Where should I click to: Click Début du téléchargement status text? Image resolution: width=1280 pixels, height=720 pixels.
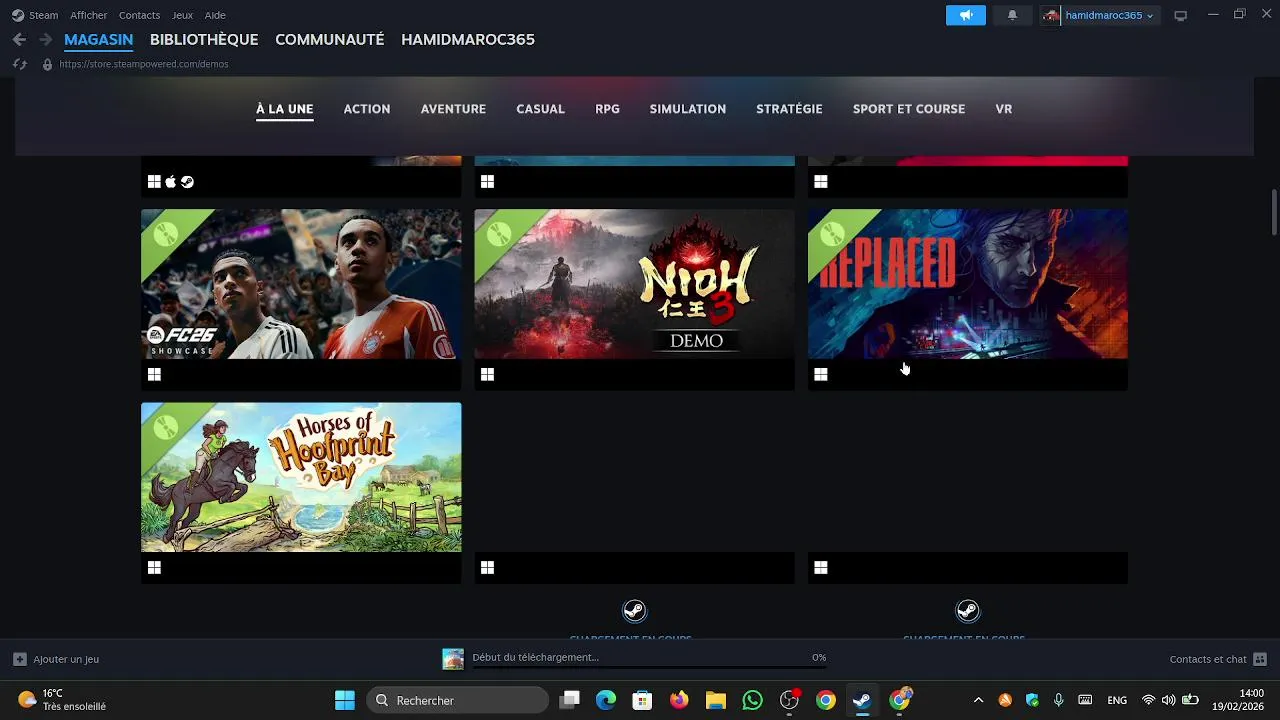[535, 657]
